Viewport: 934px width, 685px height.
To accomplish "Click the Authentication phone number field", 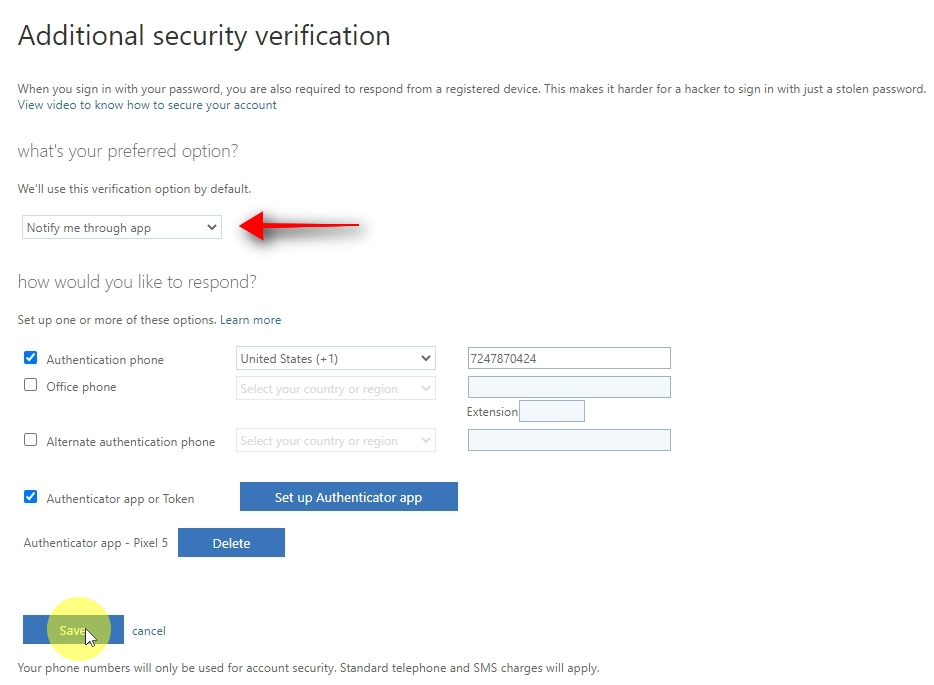I will pyautogui.click(x=569, y=359).
